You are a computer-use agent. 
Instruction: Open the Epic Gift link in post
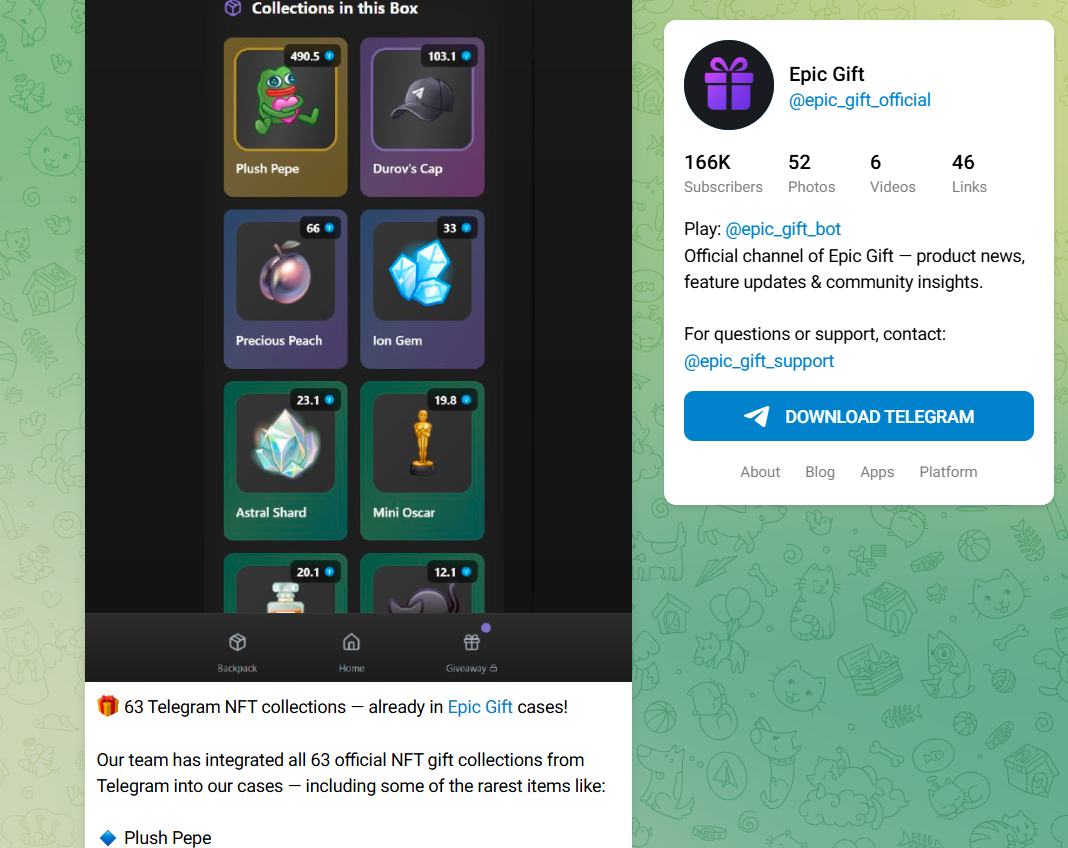480,707
